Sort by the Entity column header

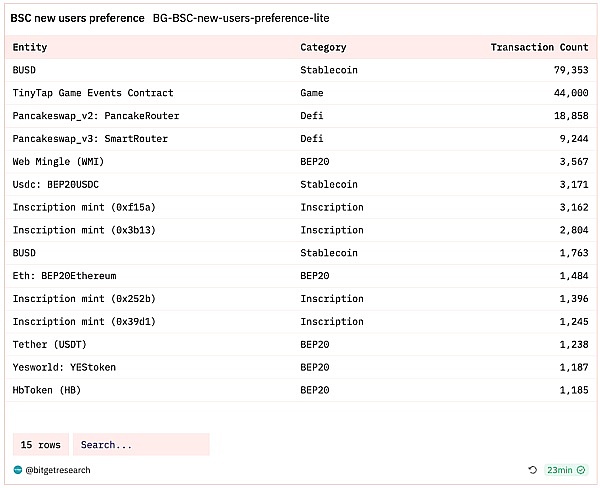30,47
